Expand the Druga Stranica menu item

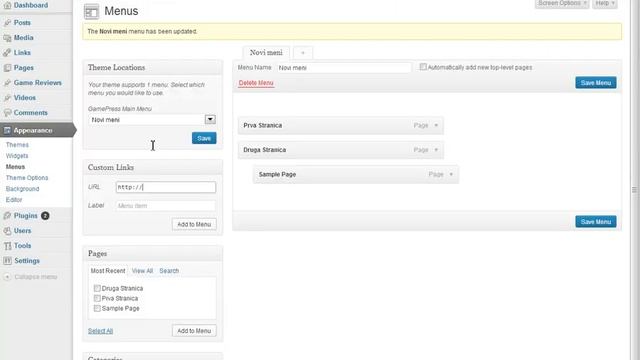(x=436, y=150)
